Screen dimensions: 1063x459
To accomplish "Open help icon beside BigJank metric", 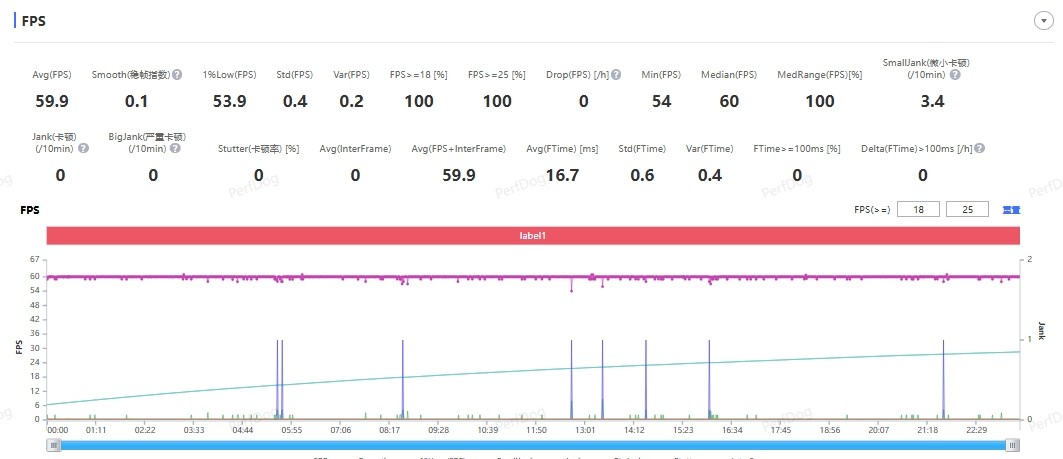I will (x=175, y=148).
